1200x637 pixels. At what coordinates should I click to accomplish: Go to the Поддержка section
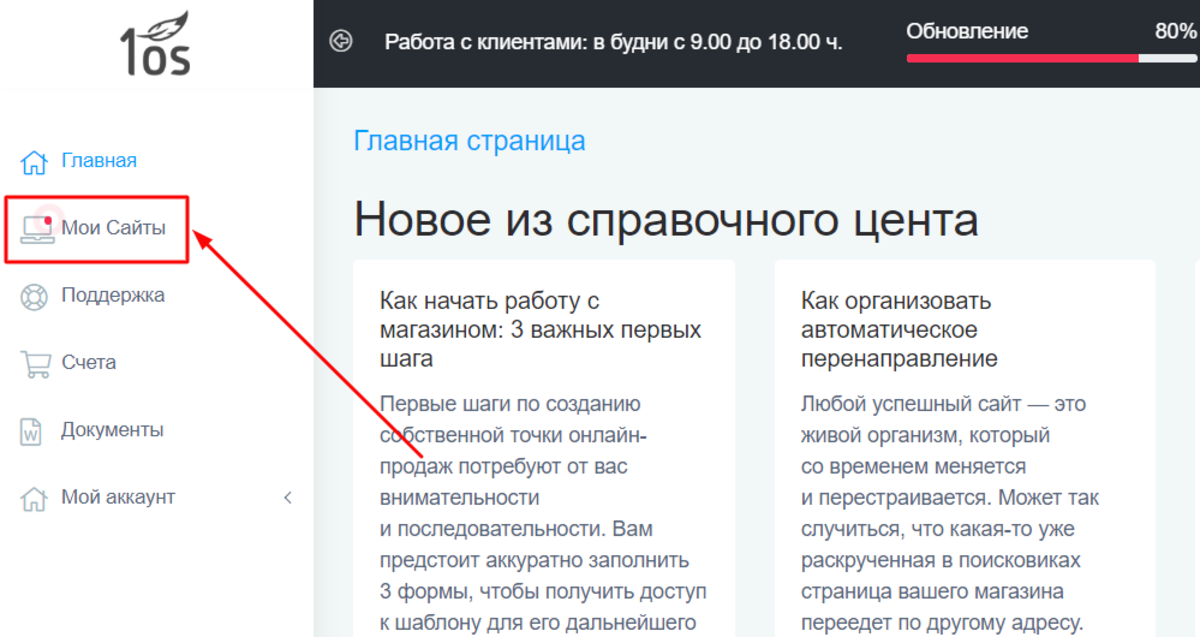click(x=112, y=295)
